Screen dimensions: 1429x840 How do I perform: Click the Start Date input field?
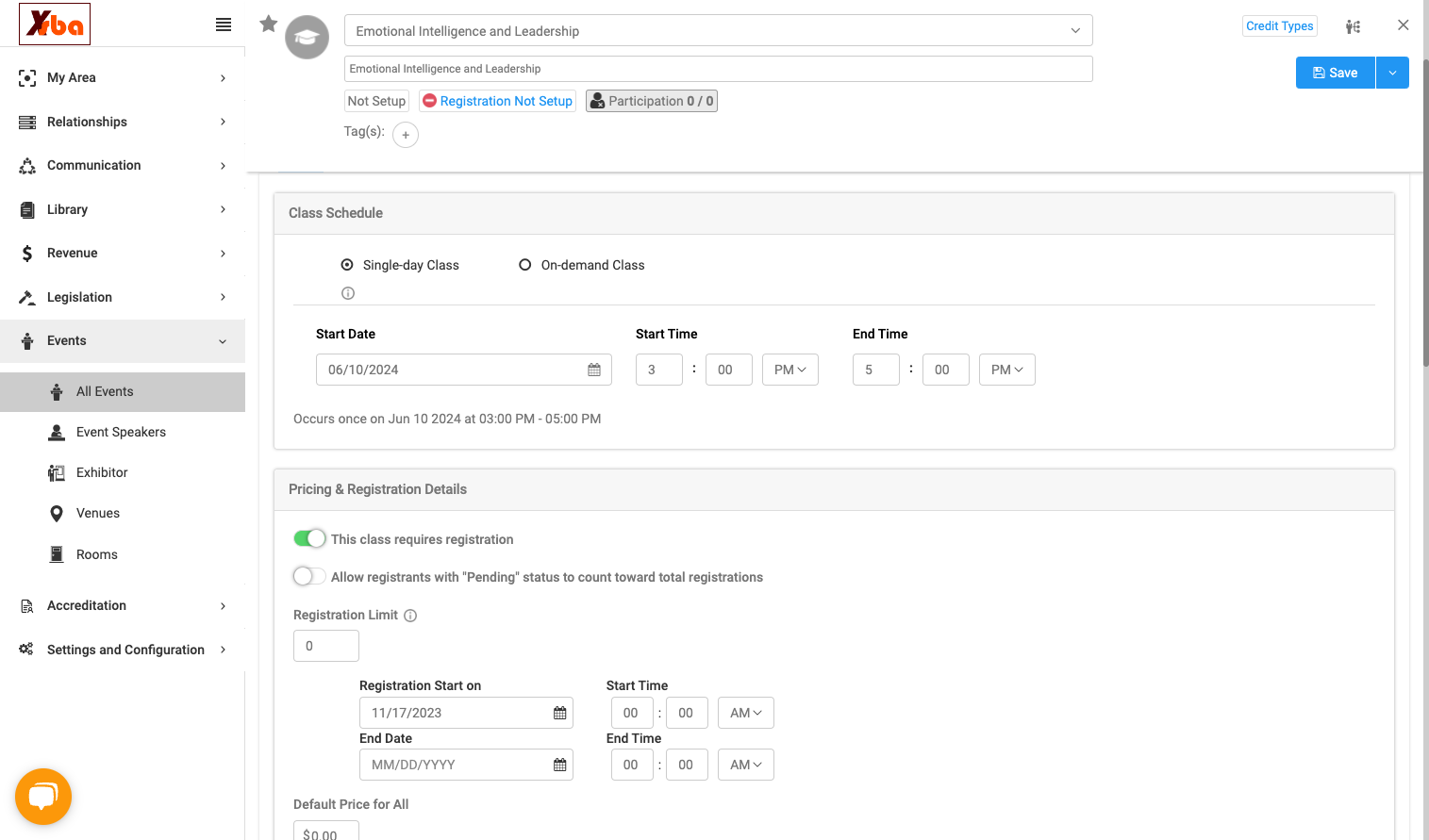[464, 370]
